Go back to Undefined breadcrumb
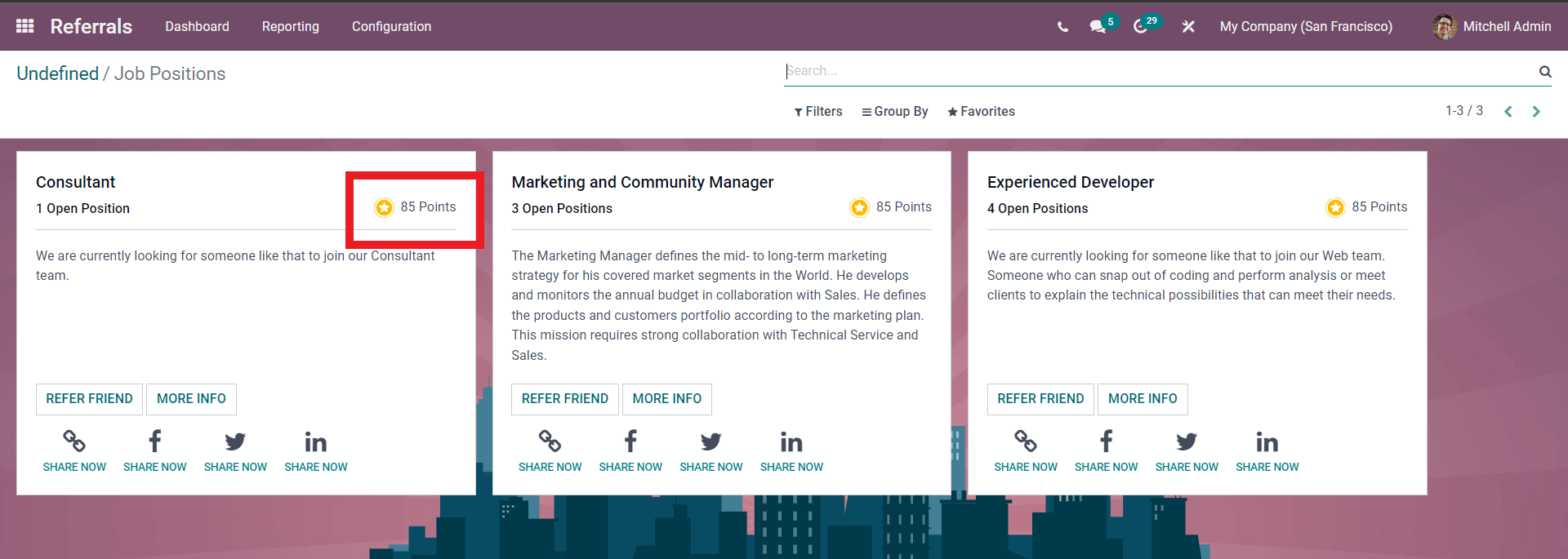The image size is (1568, 559). (x=57, y=73)
